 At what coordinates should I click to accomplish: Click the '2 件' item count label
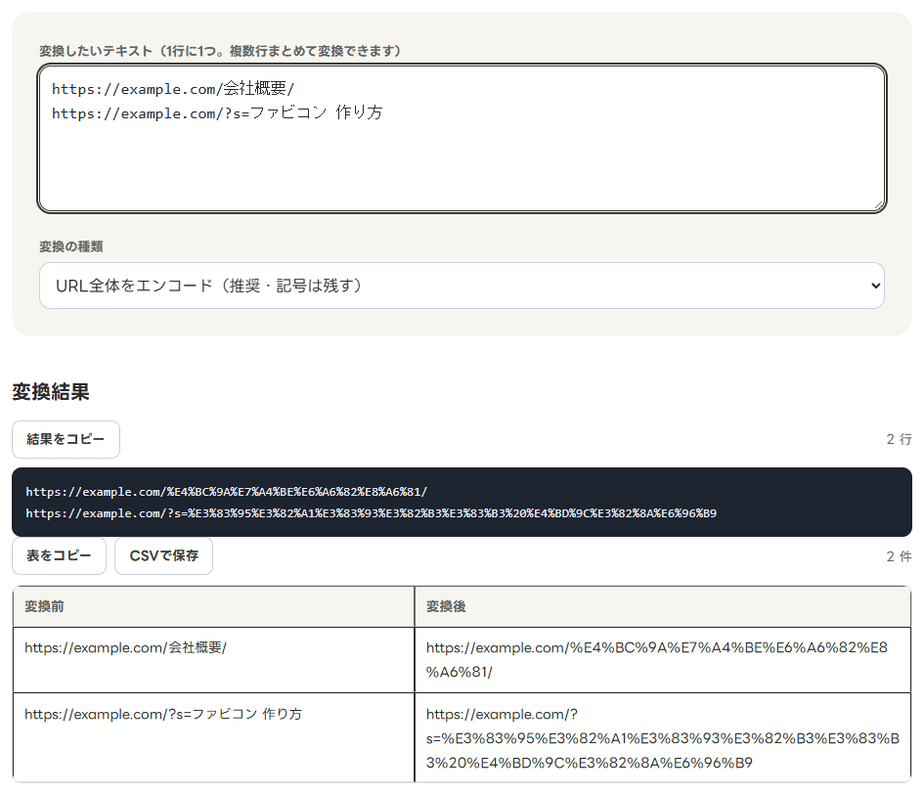[x=899, y=556]
